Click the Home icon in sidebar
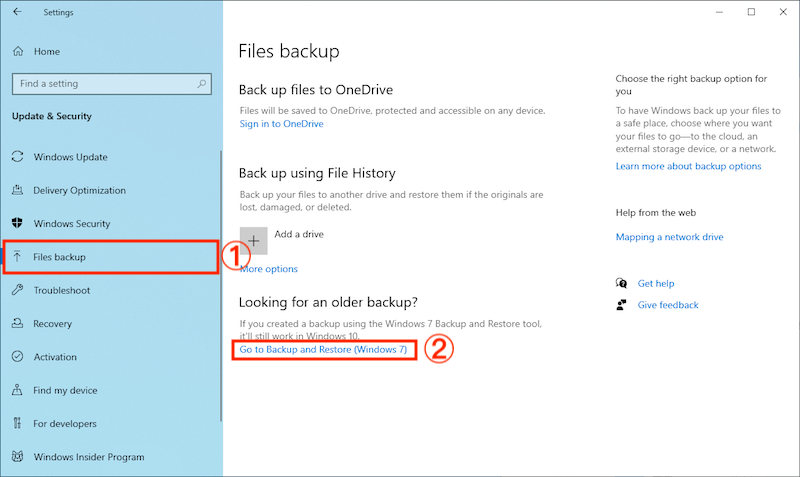The image size is (800, 477). (18, 51)
